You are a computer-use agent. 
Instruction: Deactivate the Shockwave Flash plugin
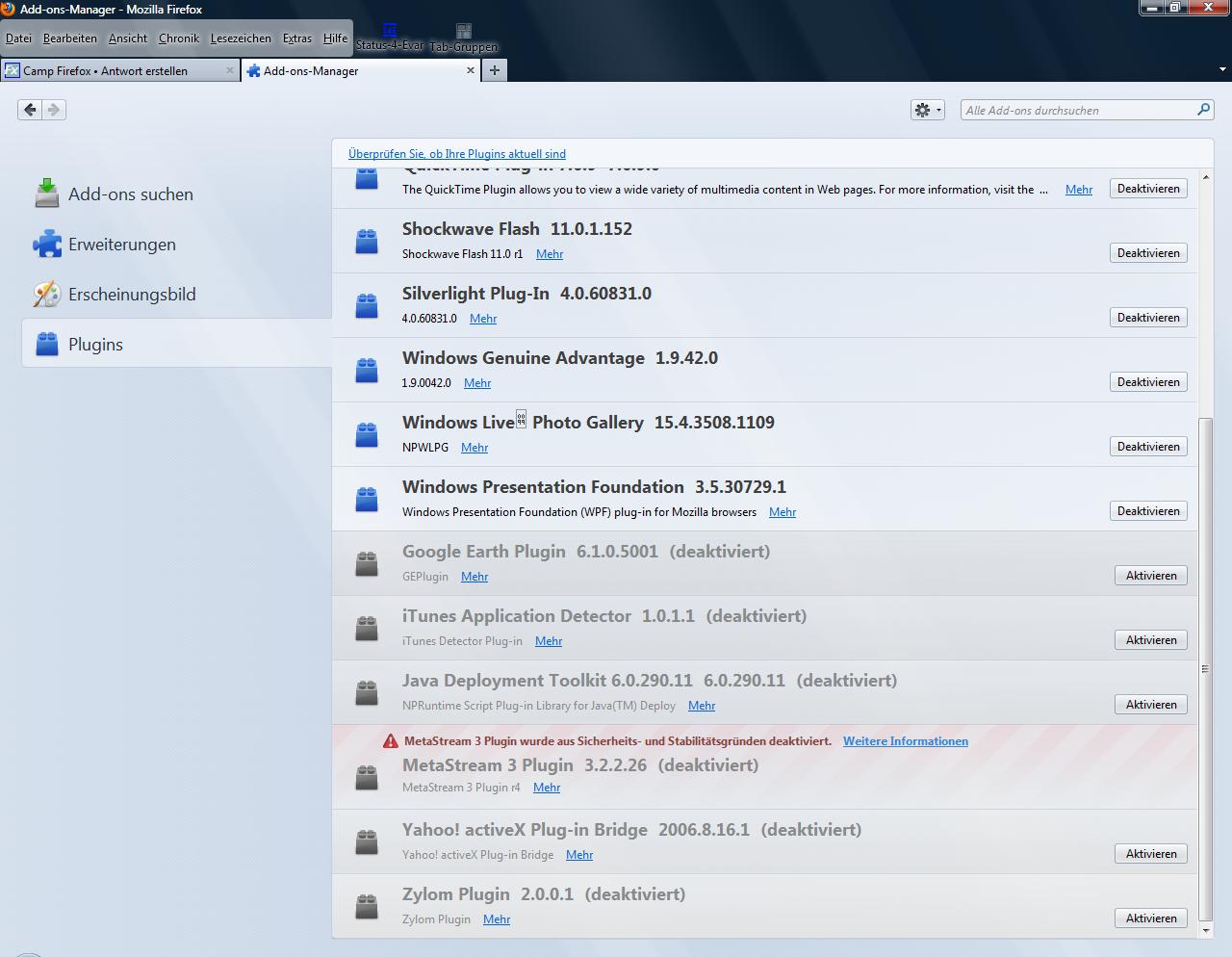click(x=1148, y=253)
